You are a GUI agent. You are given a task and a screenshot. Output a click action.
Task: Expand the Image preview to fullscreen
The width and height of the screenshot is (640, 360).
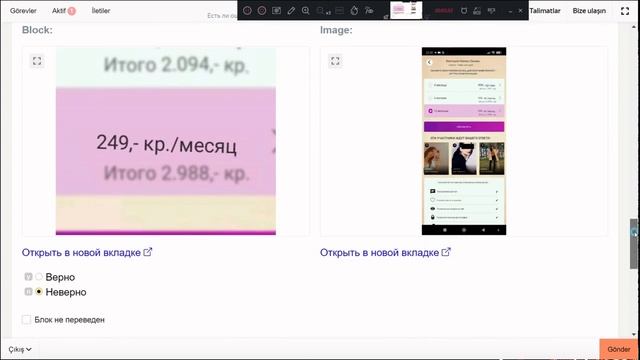click(x=335, y=61)
